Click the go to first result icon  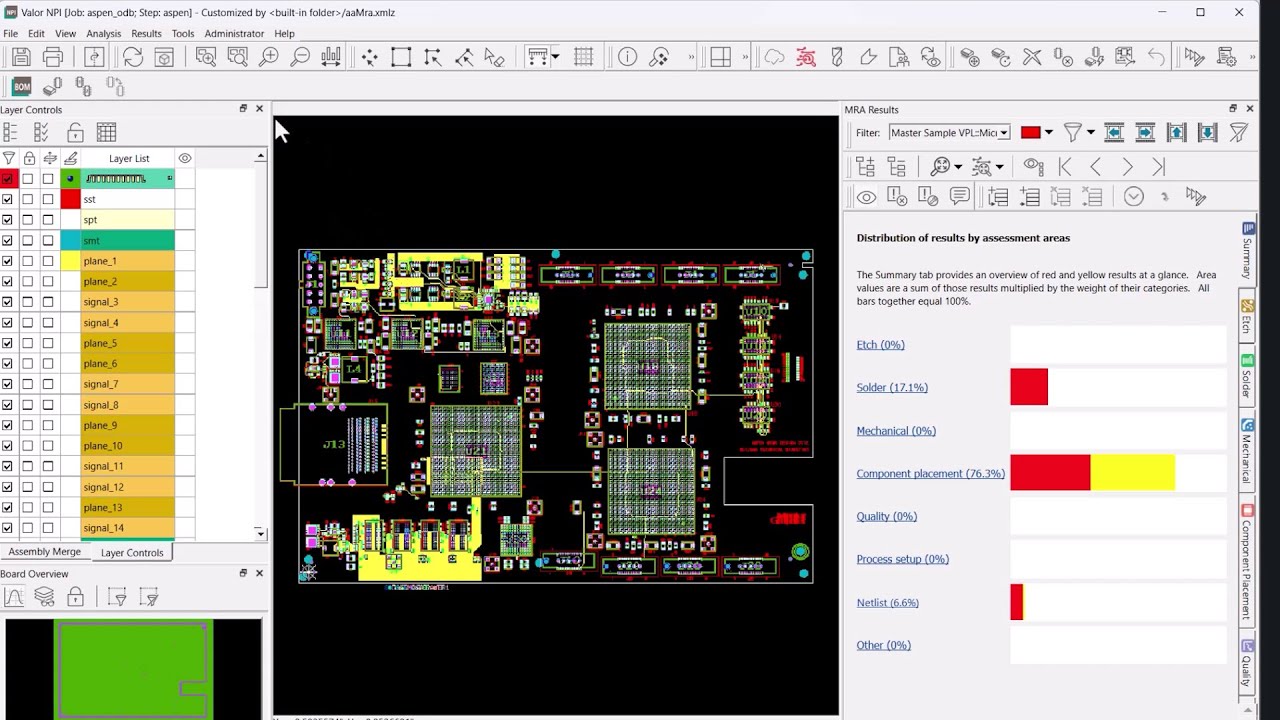1064,167
